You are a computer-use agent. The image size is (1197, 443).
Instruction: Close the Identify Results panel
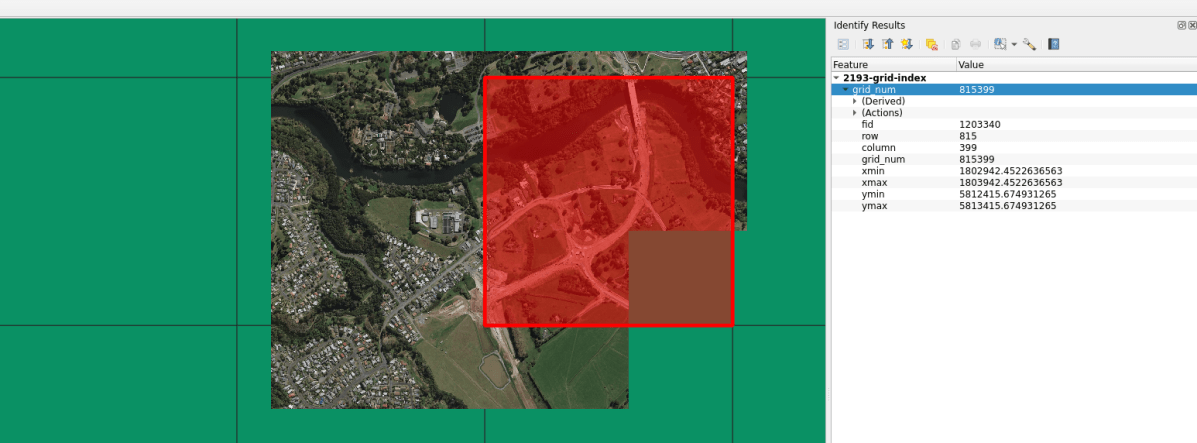coord(1191,25)
